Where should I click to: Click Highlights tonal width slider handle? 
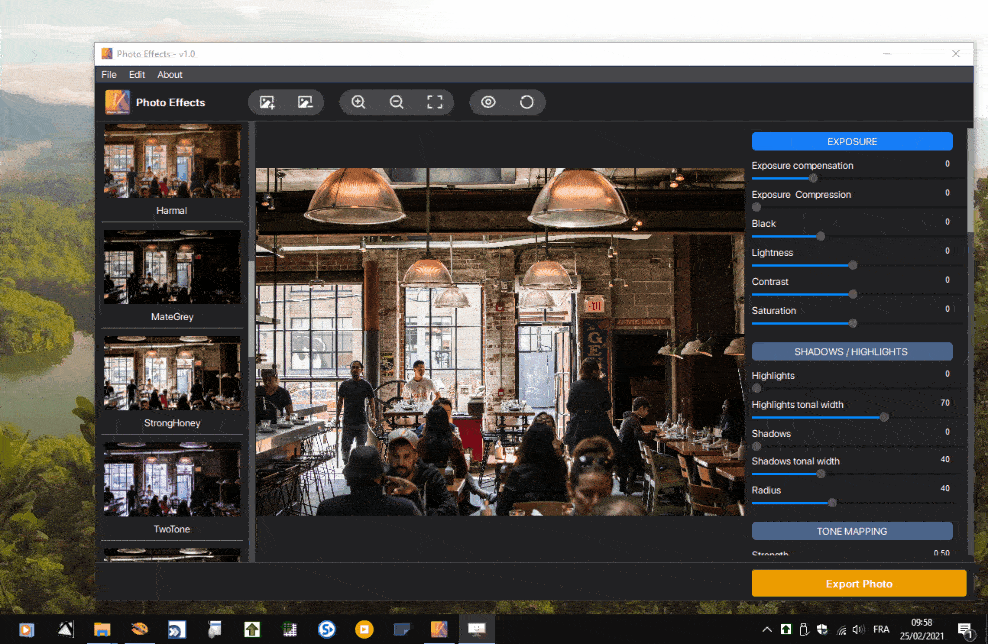coord(884,417)
